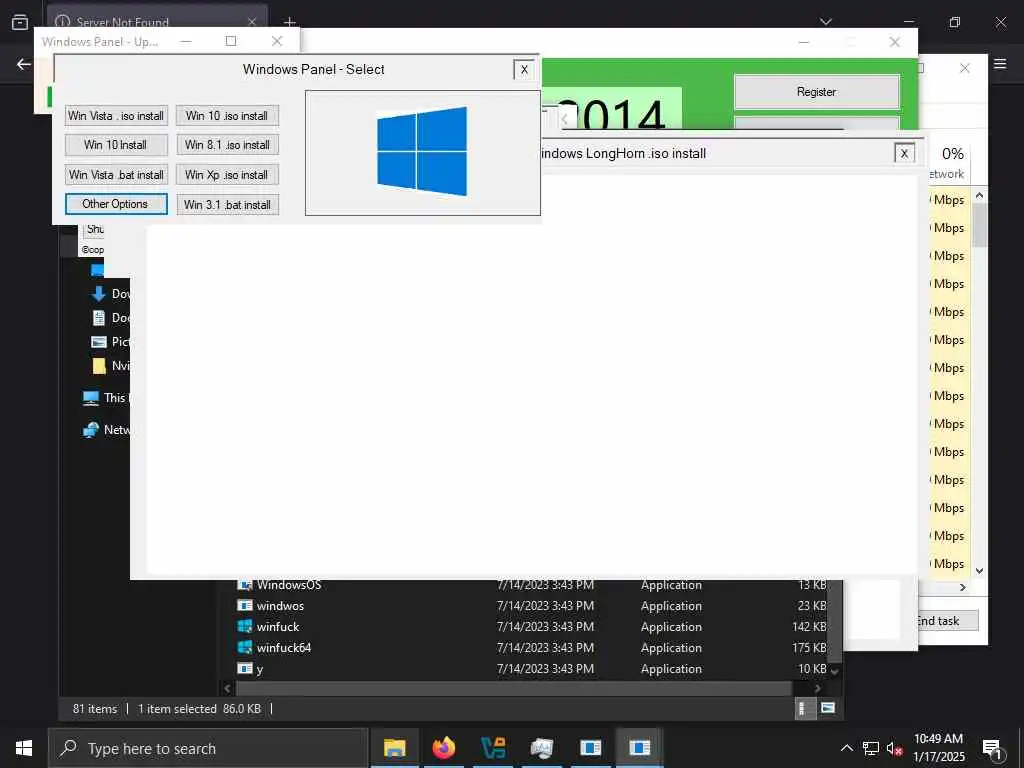Click the Shu button under Windows Panel
Viewport: 1024px width, 768px height.
coord(95,229)
